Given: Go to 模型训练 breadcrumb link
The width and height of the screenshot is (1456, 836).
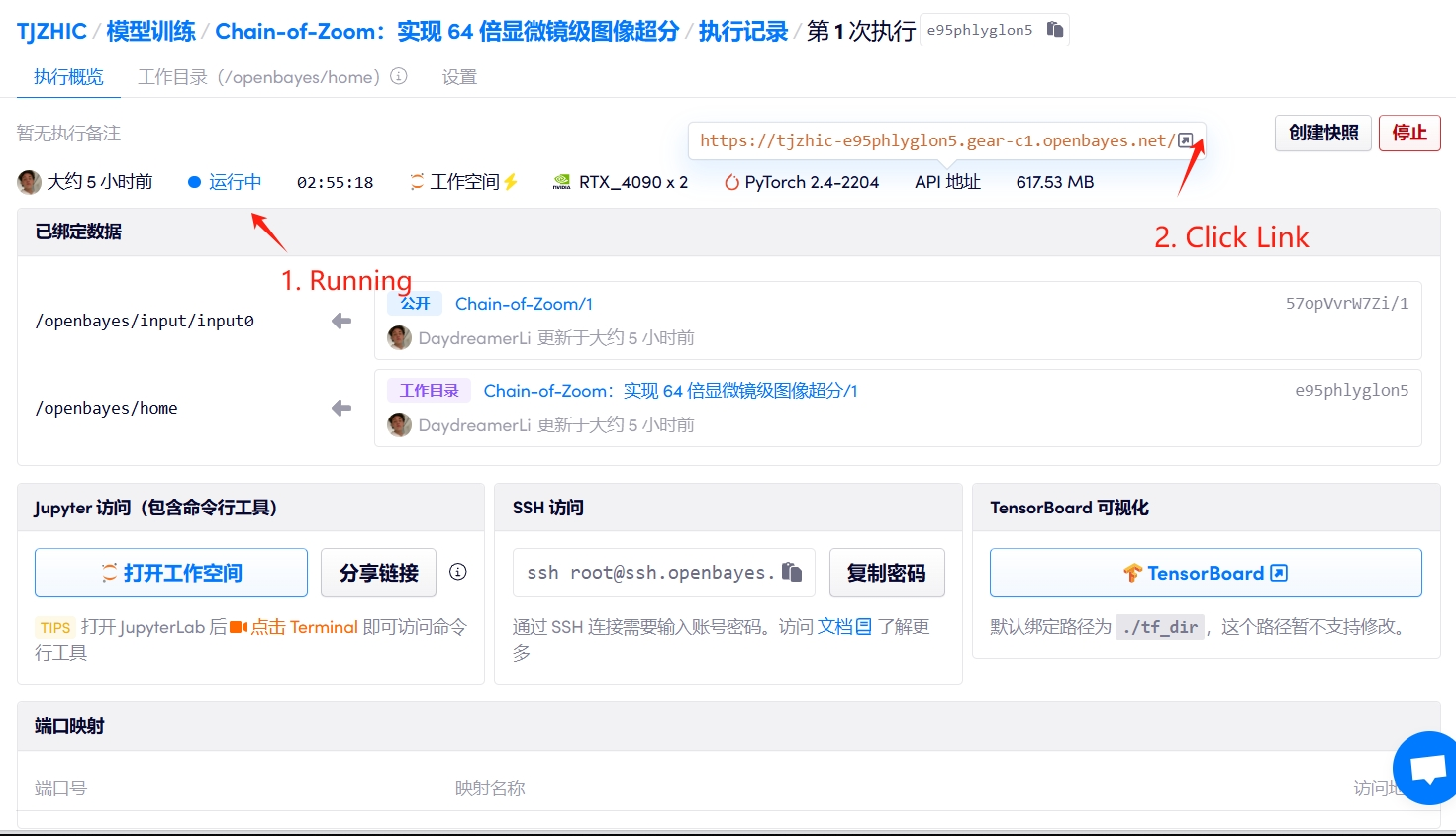Looking at the screenshot, I should tap(150, 31).
